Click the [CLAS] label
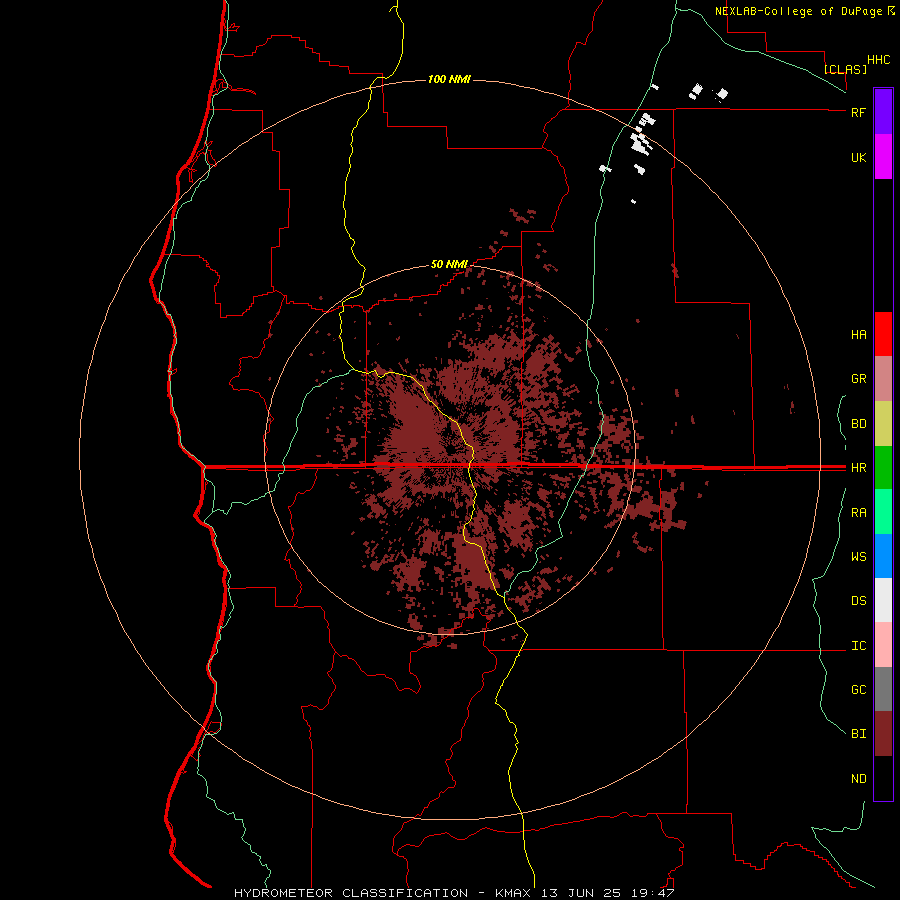Viewport: 900px width, 900px height. click(x=845, y=69)
